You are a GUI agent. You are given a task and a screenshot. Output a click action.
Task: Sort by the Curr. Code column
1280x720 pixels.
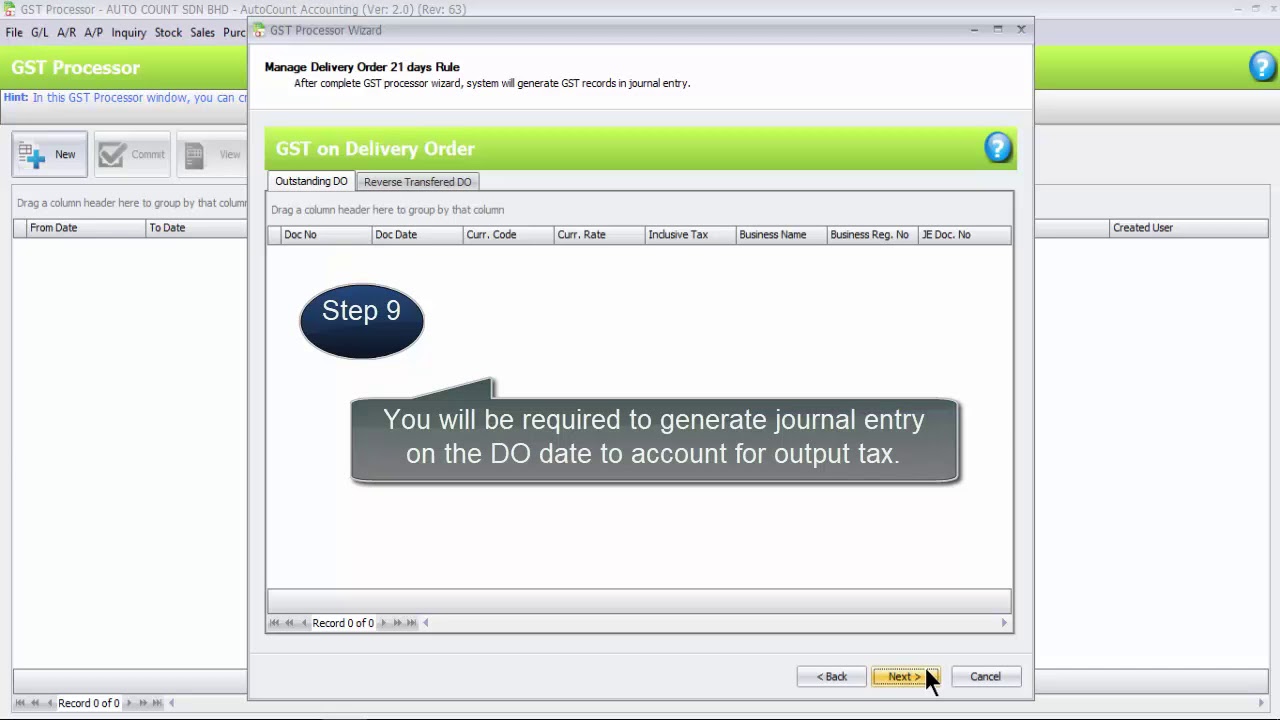pyautogui.click(x=508, y=234)
